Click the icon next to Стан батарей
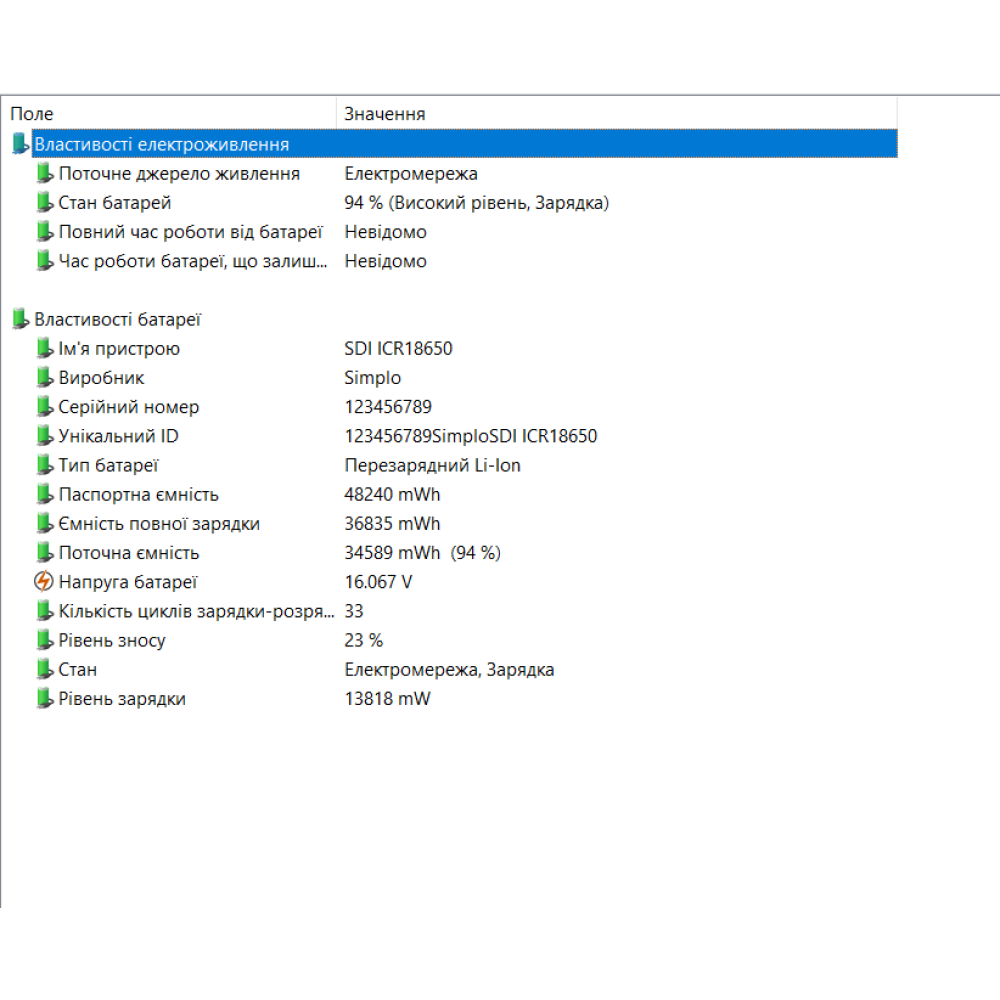Viewport: 1000px width, 1000px height. point(44,203)
